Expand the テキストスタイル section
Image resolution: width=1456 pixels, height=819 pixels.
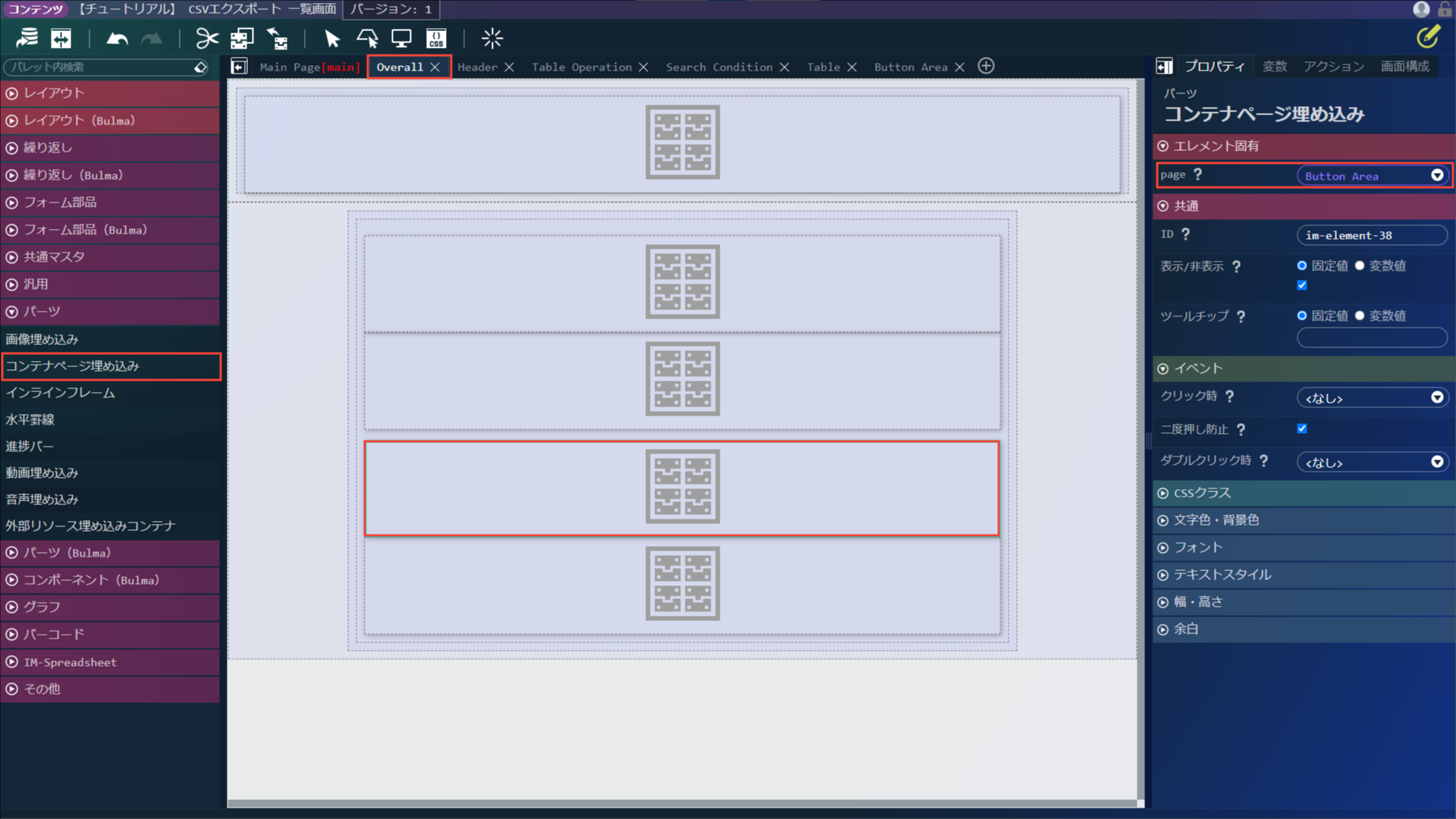coord(1304,575)
